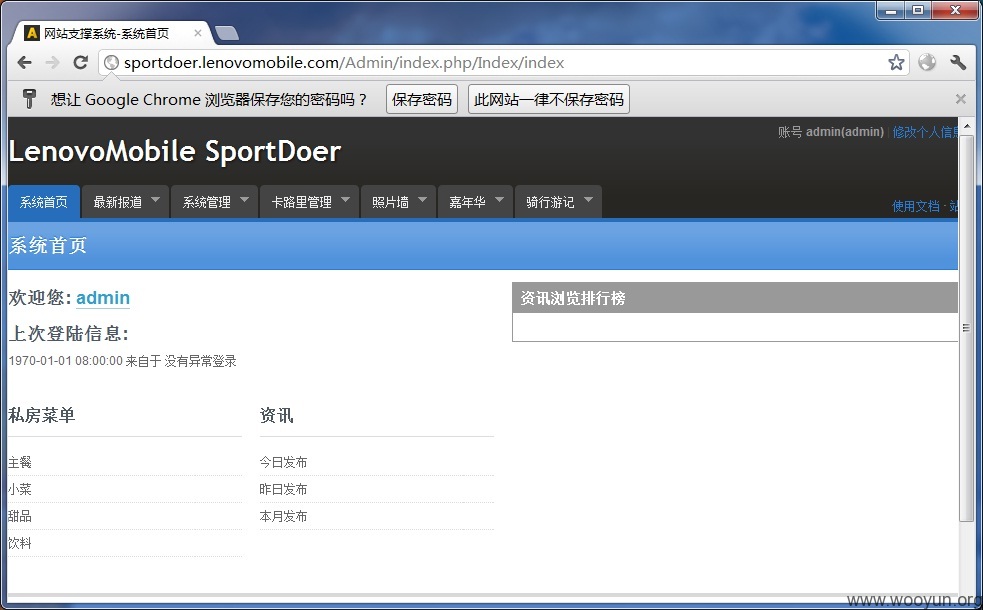983x610 pixels.
Task: Click the 资讯浏览排行榜 panel header
Action: click(735, 298)
